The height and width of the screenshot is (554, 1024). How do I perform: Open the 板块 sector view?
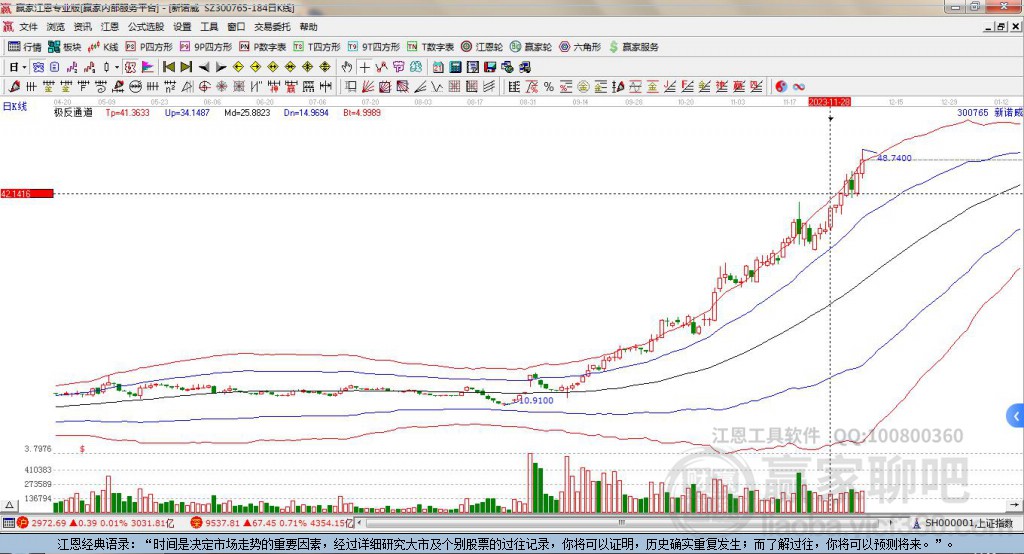point(65,47)
